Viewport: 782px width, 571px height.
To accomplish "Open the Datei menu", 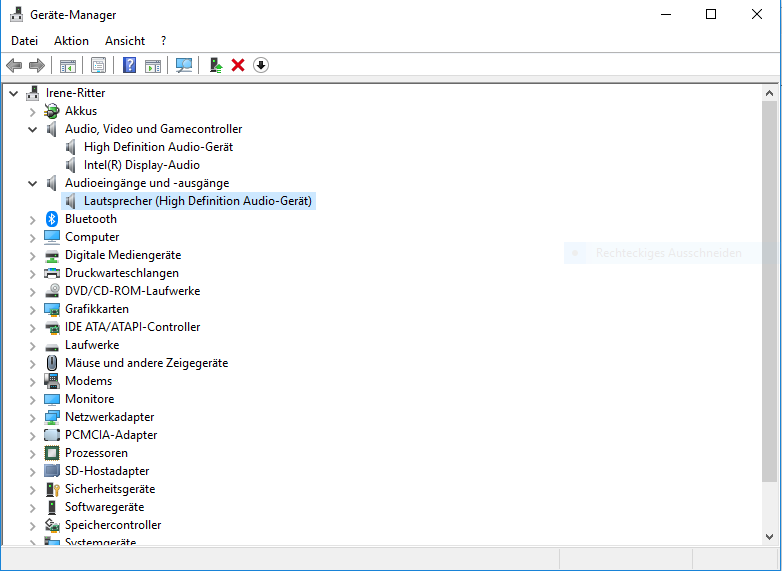I will [24, 41].
